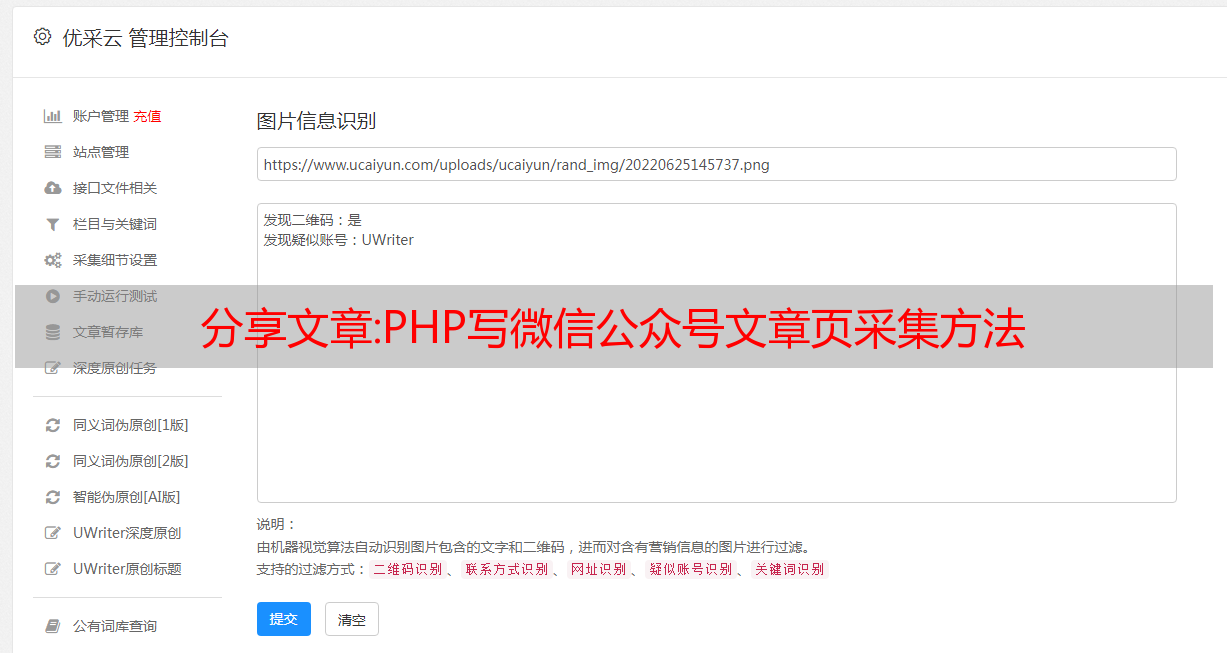The height and width of the screenshot is (653, 1227).
Task: Click the 清空 clear button
Action: point(352,619)
